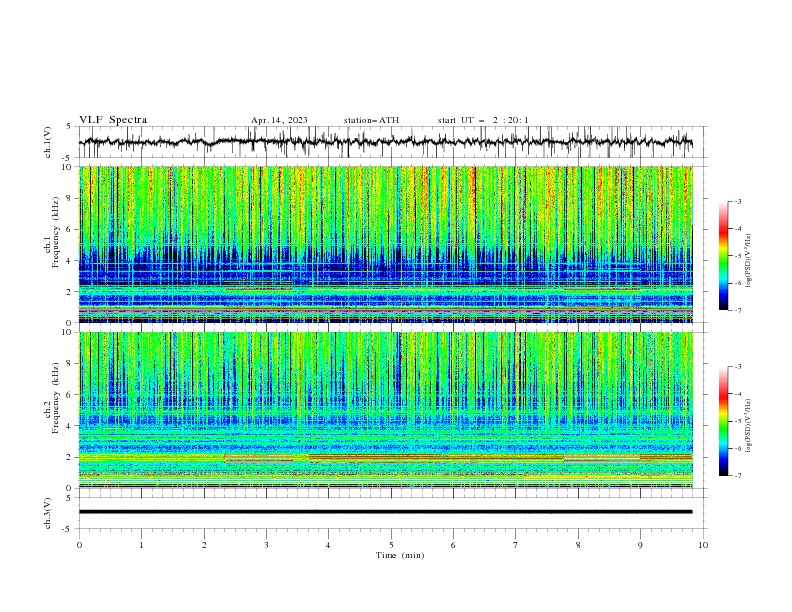Screen dimensions: 792x612
Task: Click inside the ch.2 spectrogram plot
Action: 385,410
